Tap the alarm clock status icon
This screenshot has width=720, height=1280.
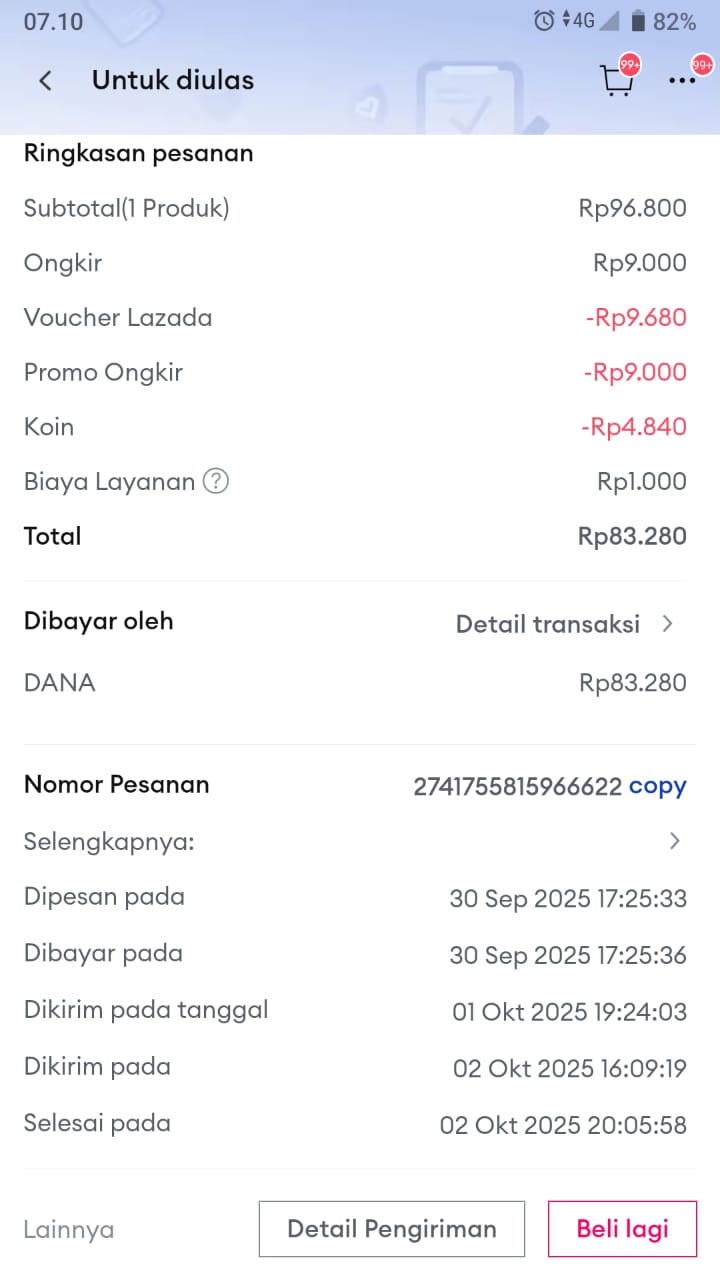click(x=544, y=21)
